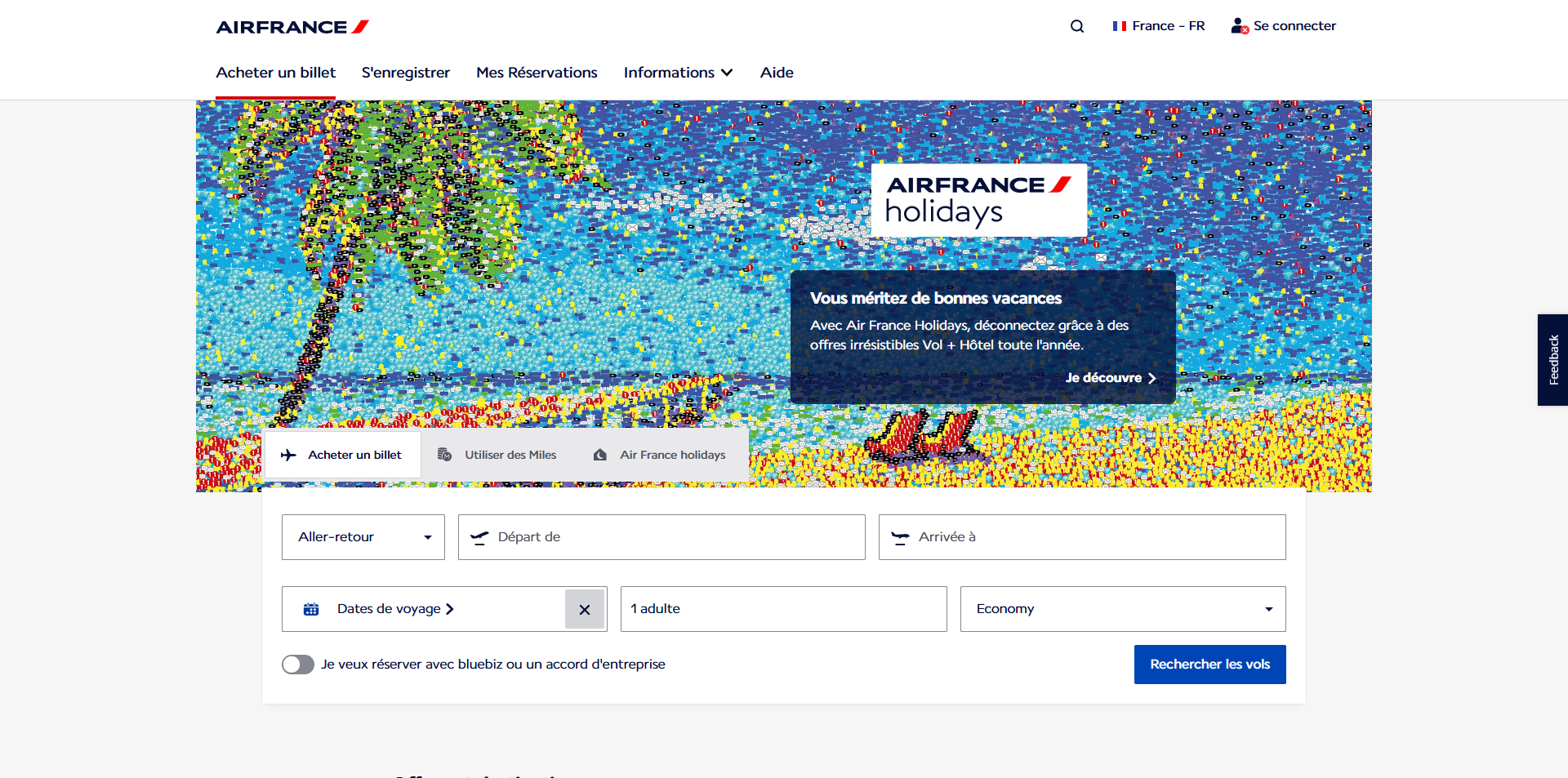Switch to Air France holidays tab
The width and height of the screenshot is (1568, 778).
661,455
